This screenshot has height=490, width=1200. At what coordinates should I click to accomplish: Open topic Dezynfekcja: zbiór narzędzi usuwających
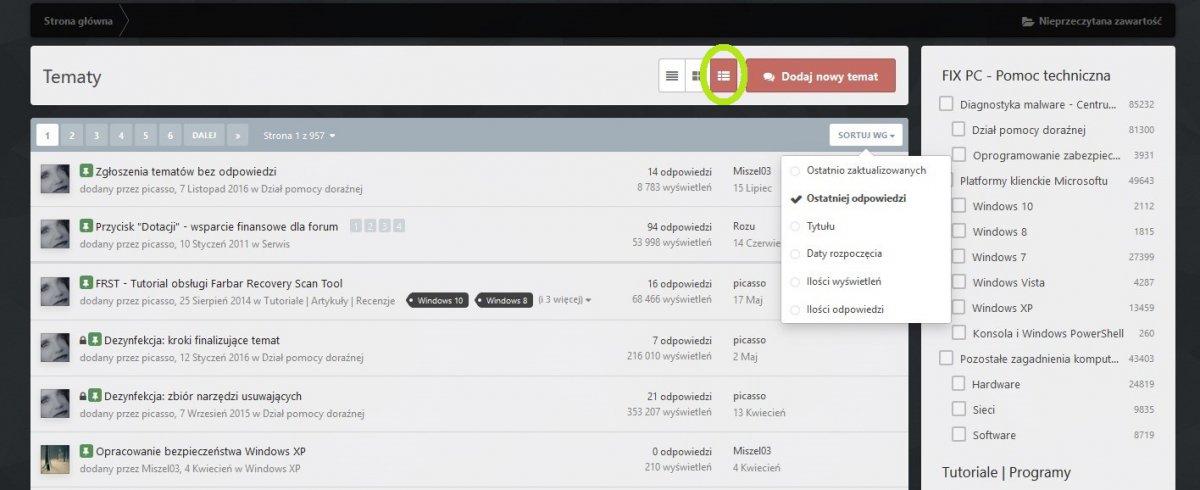[203, 396]
